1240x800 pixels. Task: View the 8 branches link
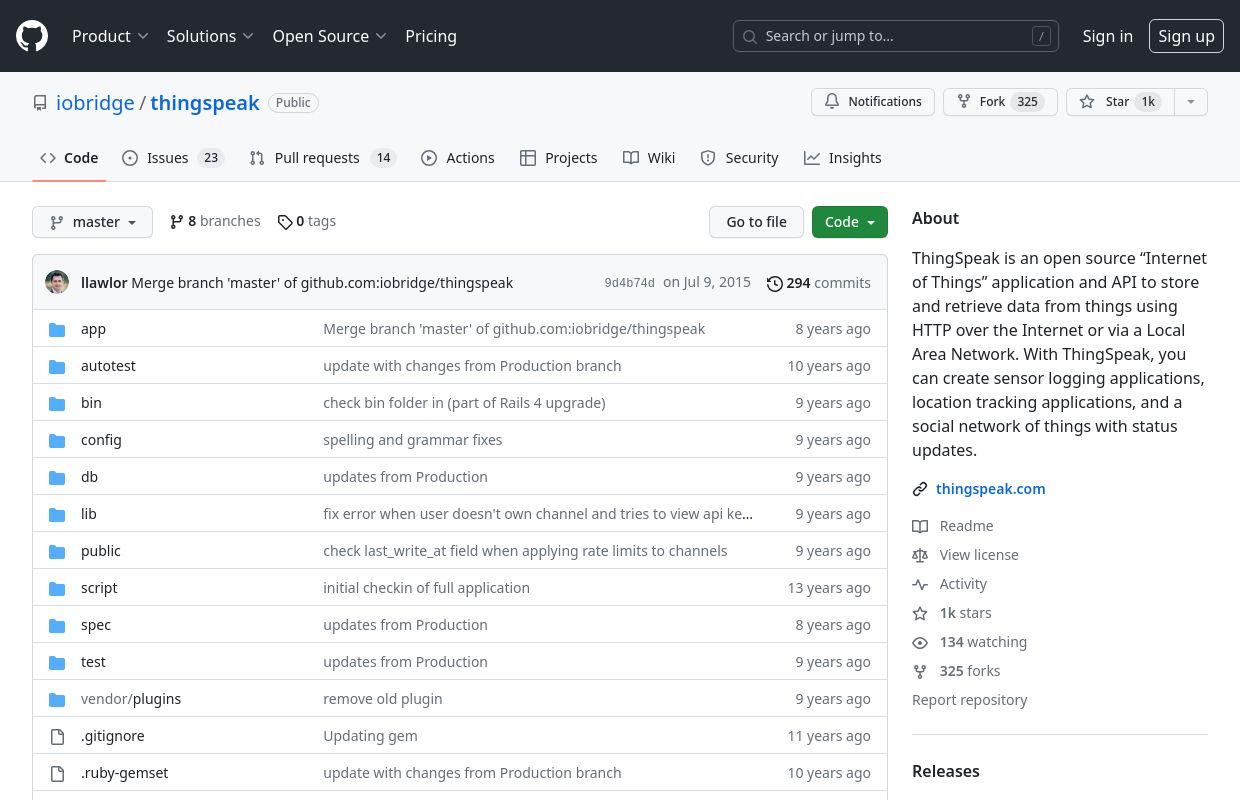point(215,221)
